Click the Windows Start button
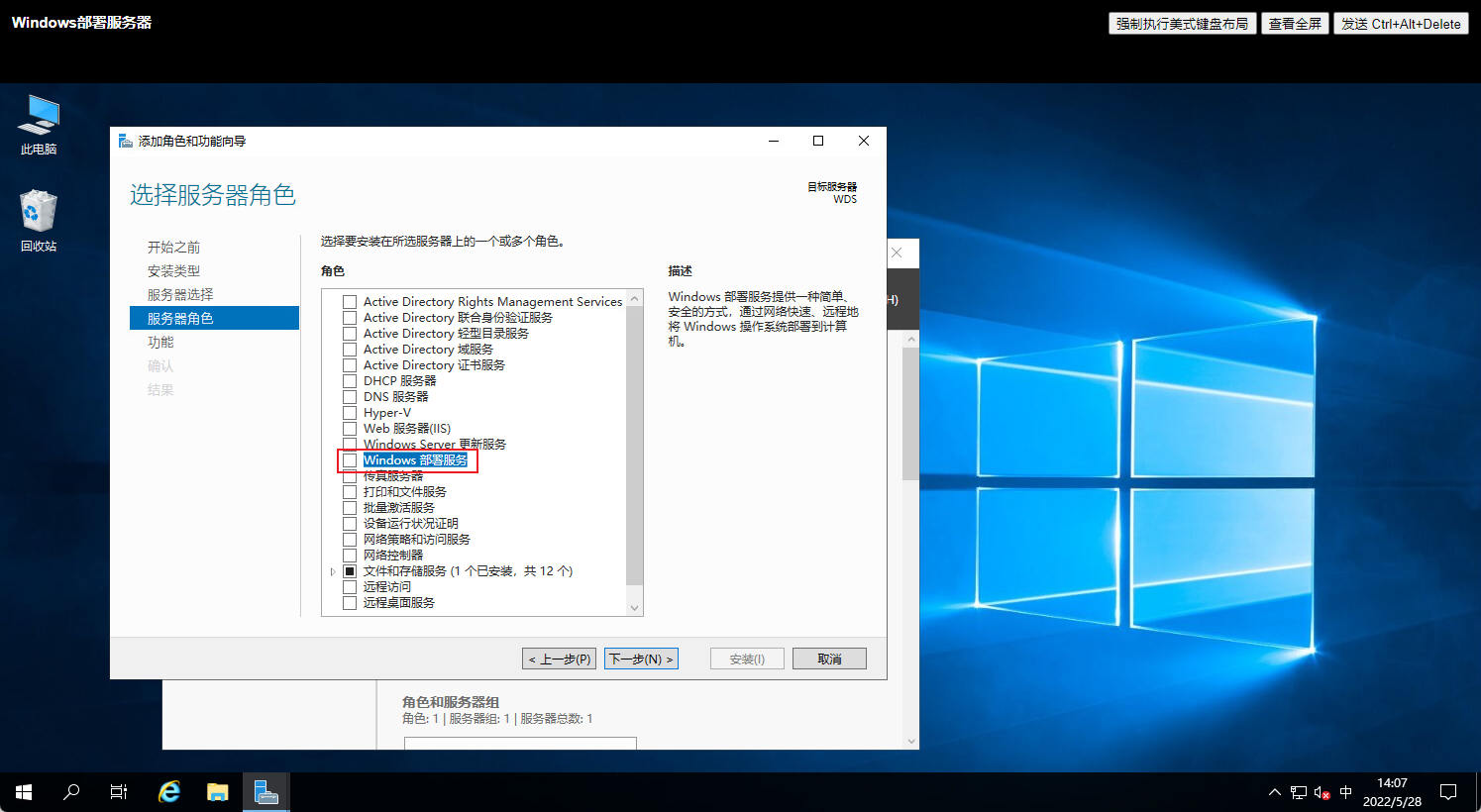This screenshot has width=1481, height=812. pyautogui.click(x=24, y=792)
